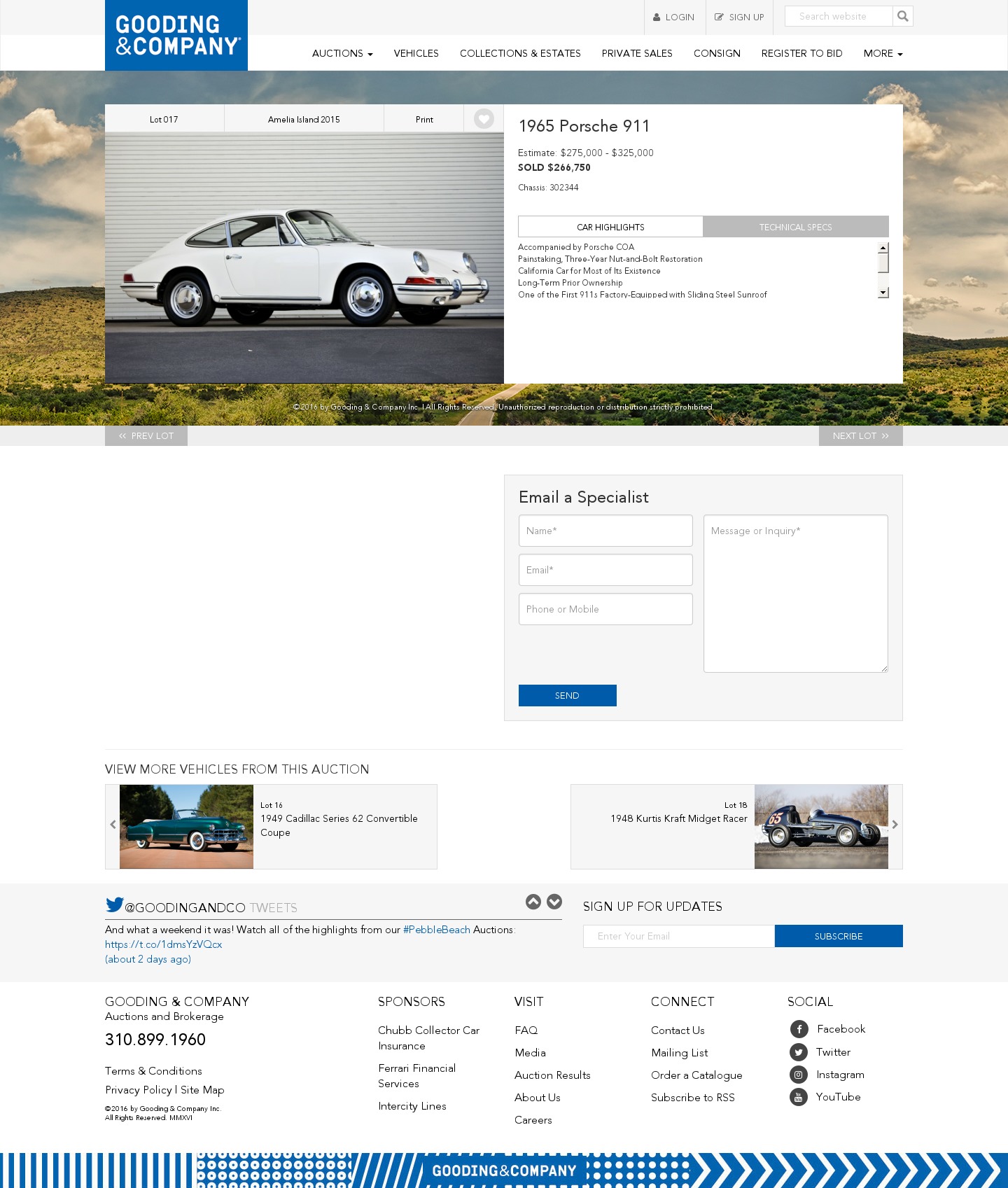
Task: Click the Gooding & Company logo
Action: [176, 35]
